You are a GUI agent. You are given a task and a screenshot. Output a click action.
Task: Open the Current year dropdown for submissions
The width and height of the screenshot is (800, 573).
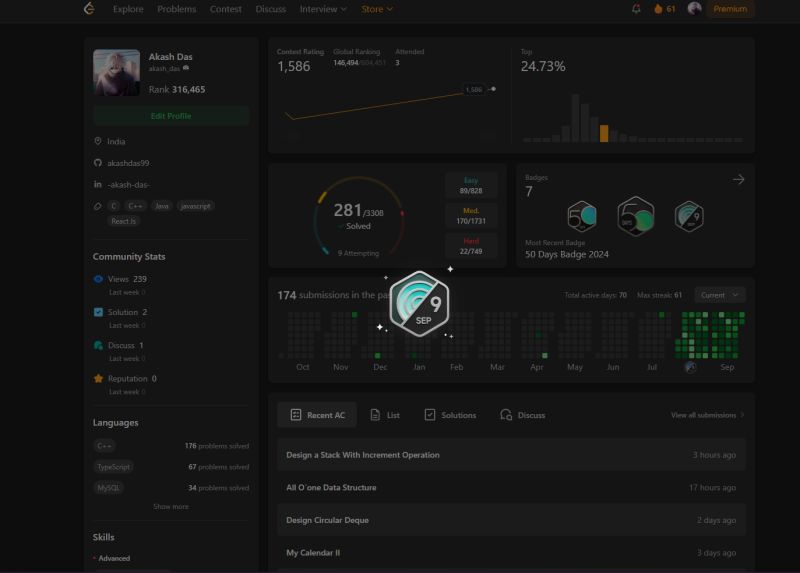point(719,295)
